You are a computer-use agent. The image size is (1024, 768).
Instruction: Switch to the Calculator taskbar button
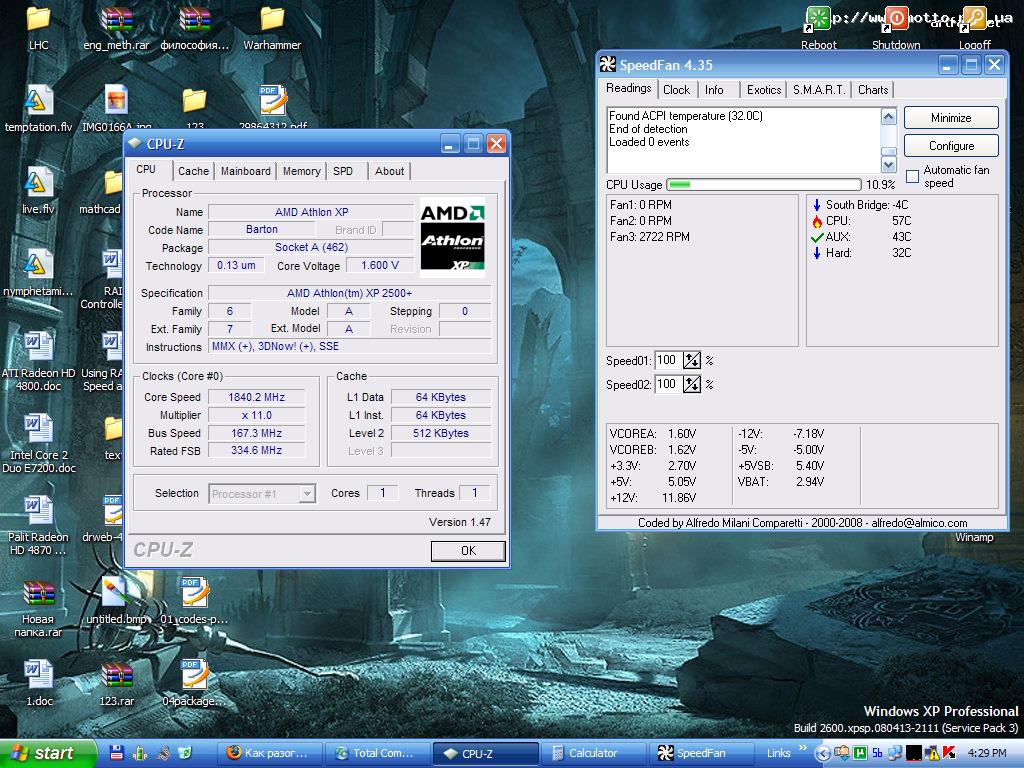tap(592, 753)
